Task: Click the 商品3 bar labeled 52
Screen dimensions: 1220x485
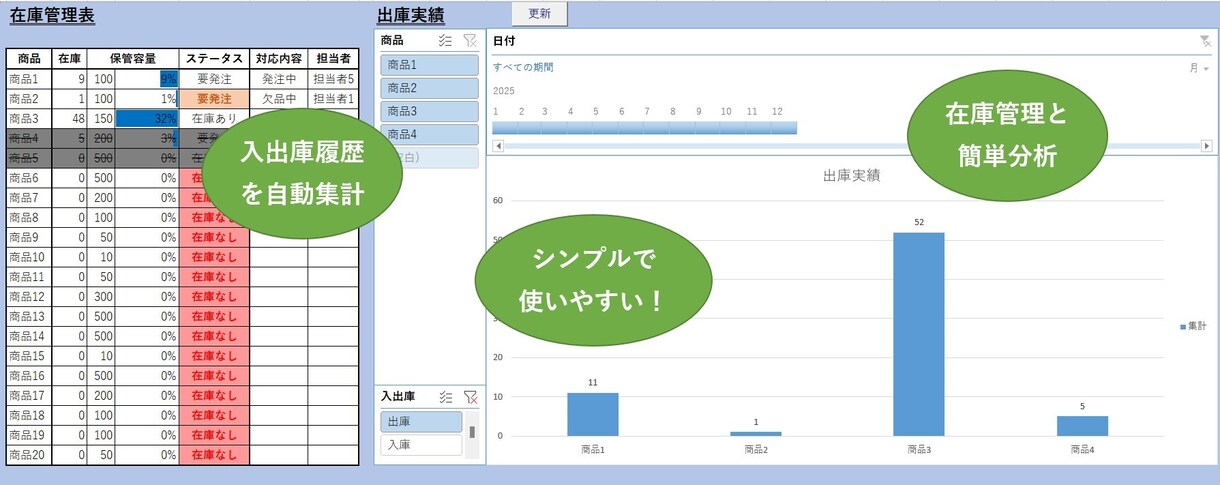Action: point(919,334)
